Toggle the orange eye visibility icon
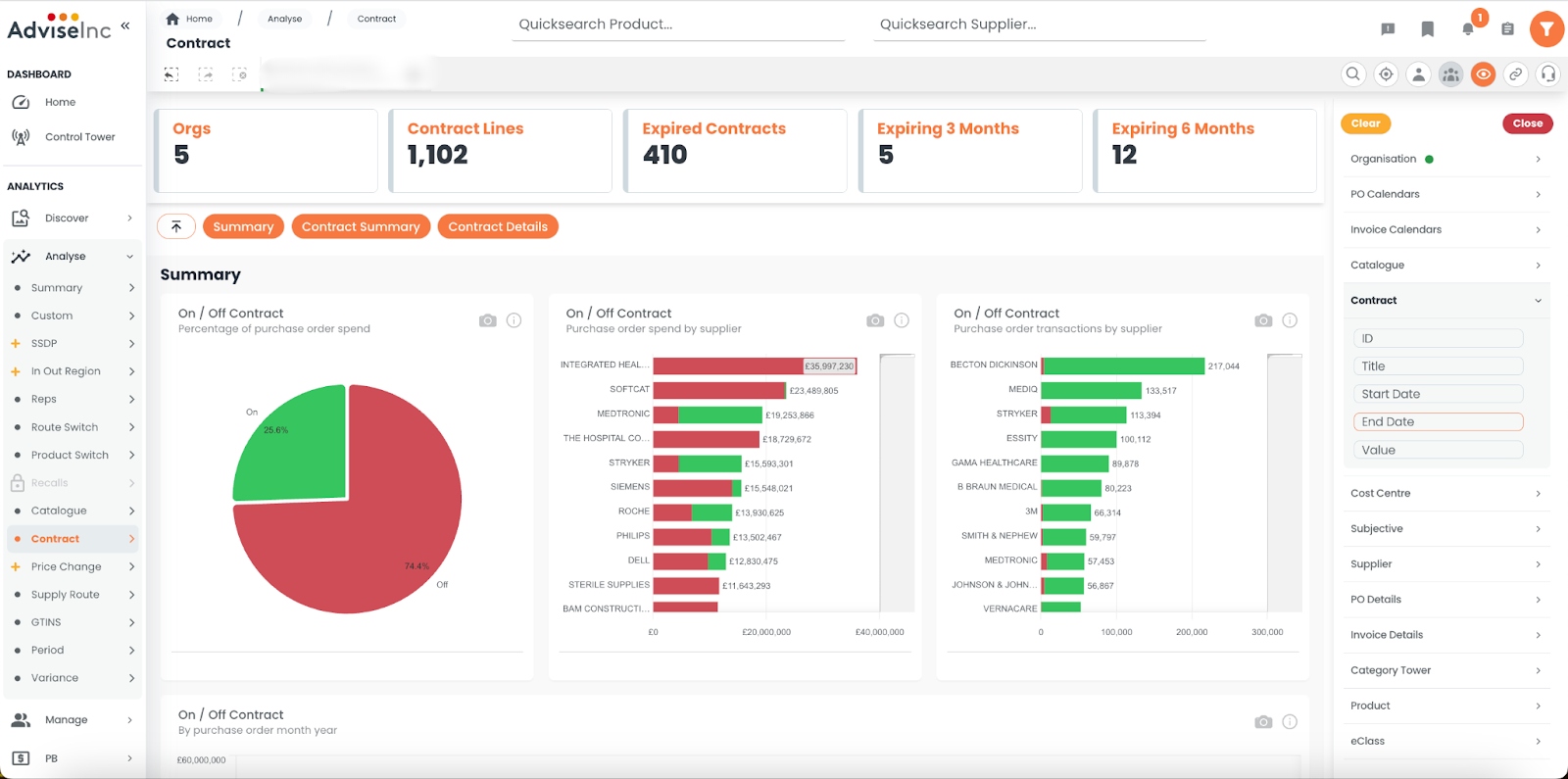 tap(1483, 73)
